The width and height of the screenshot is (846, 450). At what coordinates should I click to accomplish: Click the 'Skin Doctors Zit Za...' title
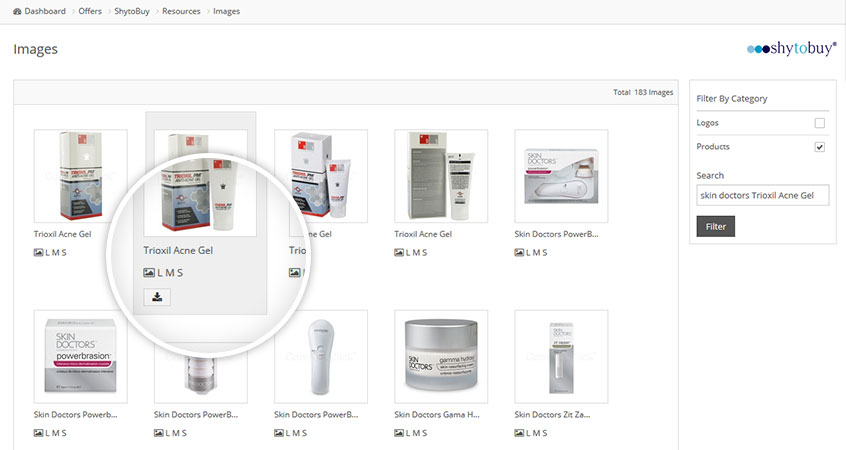(552, 414)
